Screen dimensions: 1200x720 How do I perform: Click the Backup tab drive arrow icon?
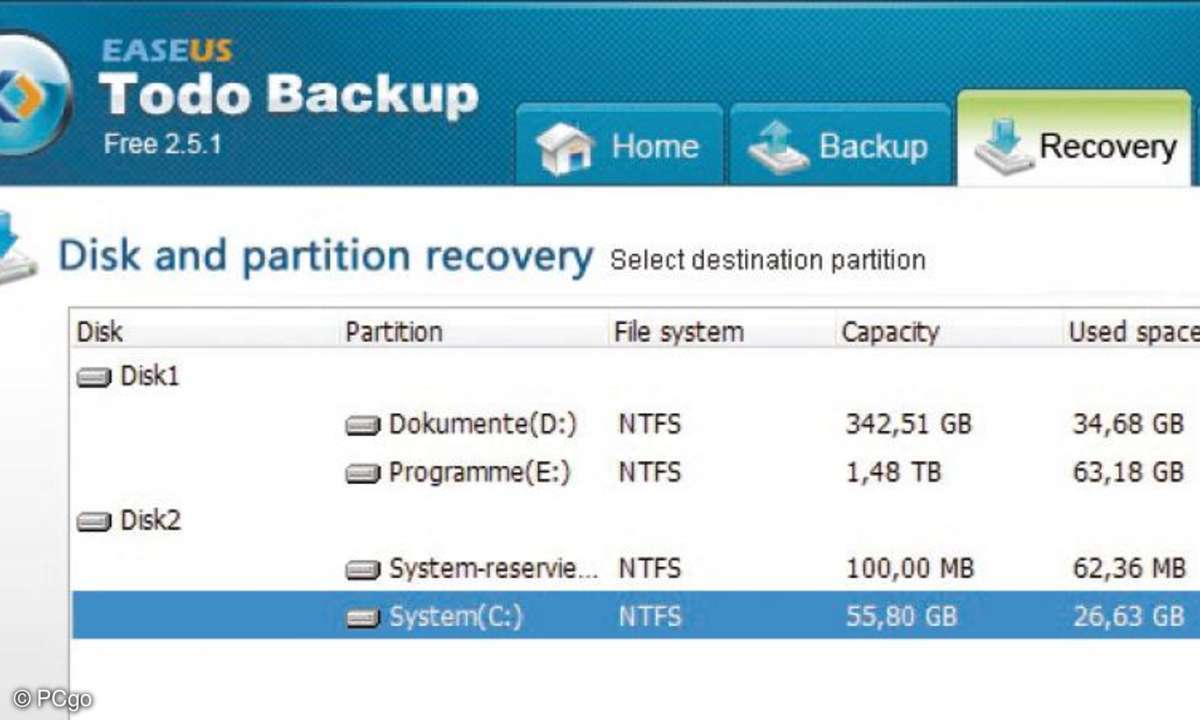tap(778, 147)
